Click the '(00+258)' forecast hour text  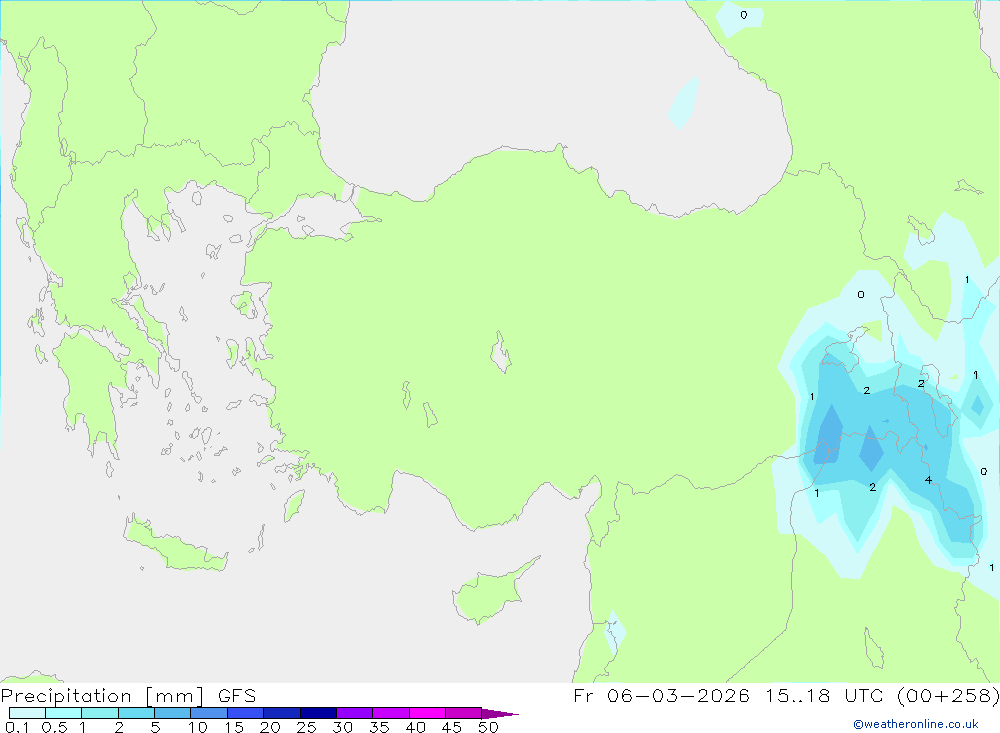tap(948, 696)
